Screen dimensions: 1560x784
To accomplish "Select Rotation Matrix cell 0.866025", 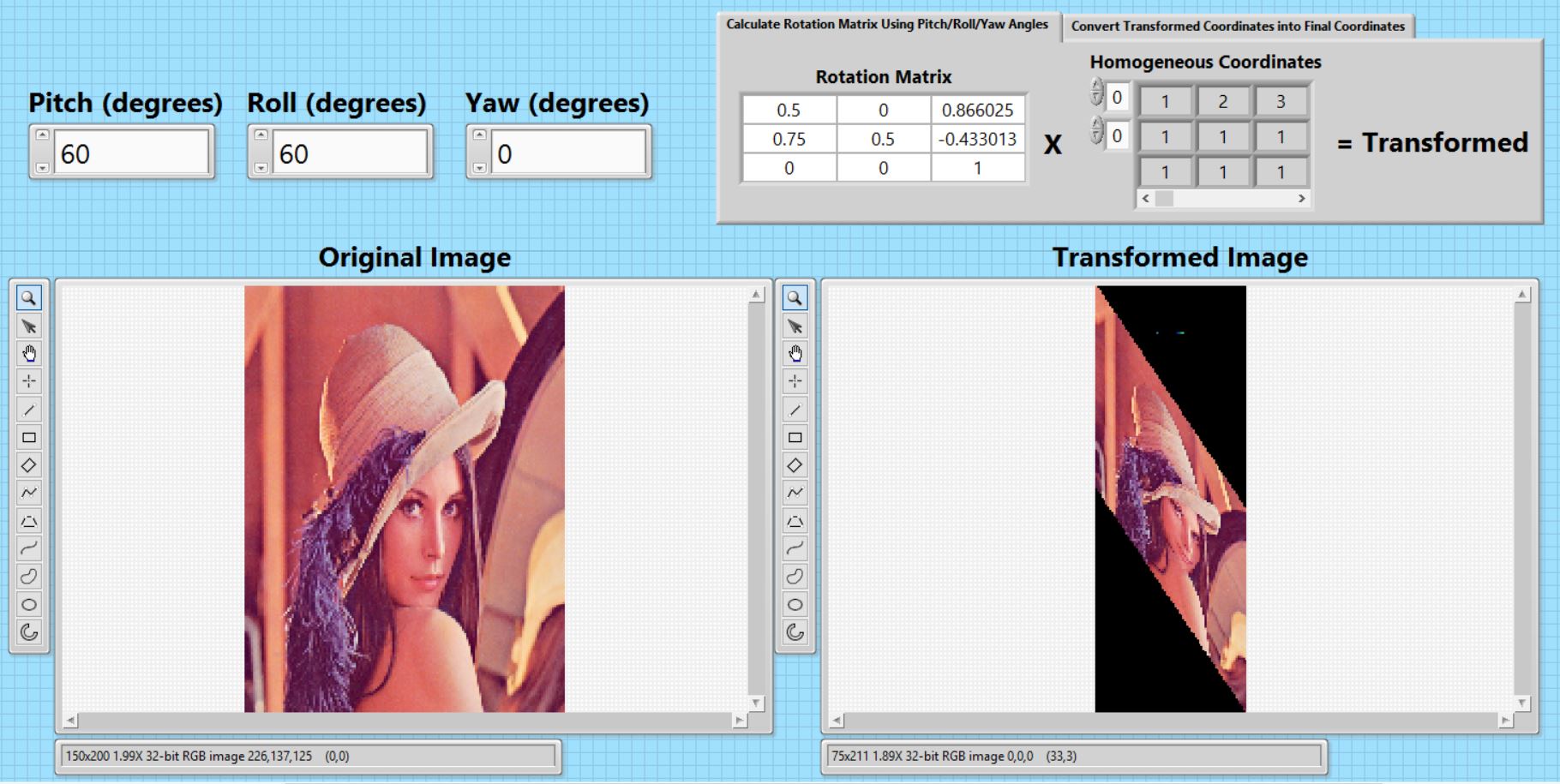I will click(977, 110).
